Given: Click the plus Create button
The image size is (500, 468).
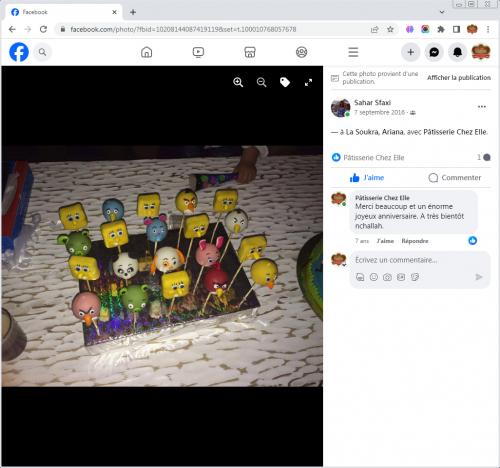Looking at the screenshot, I should coord(411,52).
